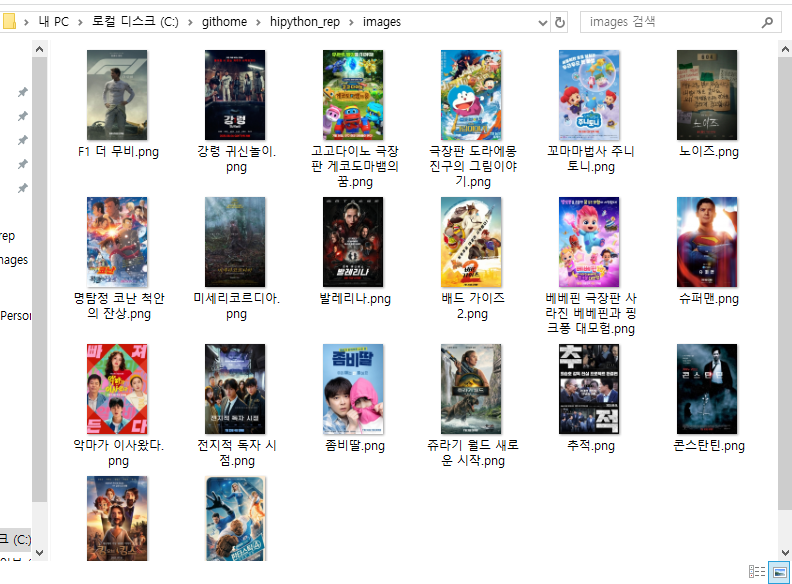Click the 추적.png file name

[x=590, y=446]
